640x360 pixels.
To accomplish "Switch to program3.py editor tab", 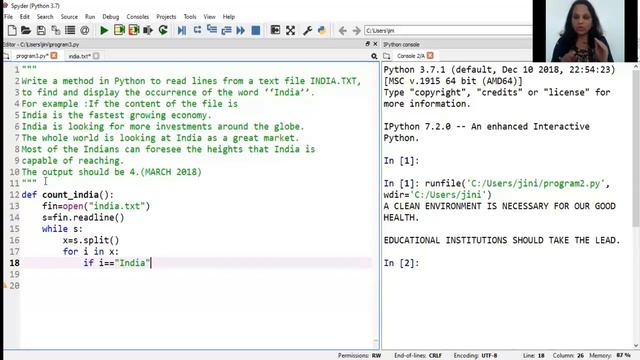I will pos(32,56).
